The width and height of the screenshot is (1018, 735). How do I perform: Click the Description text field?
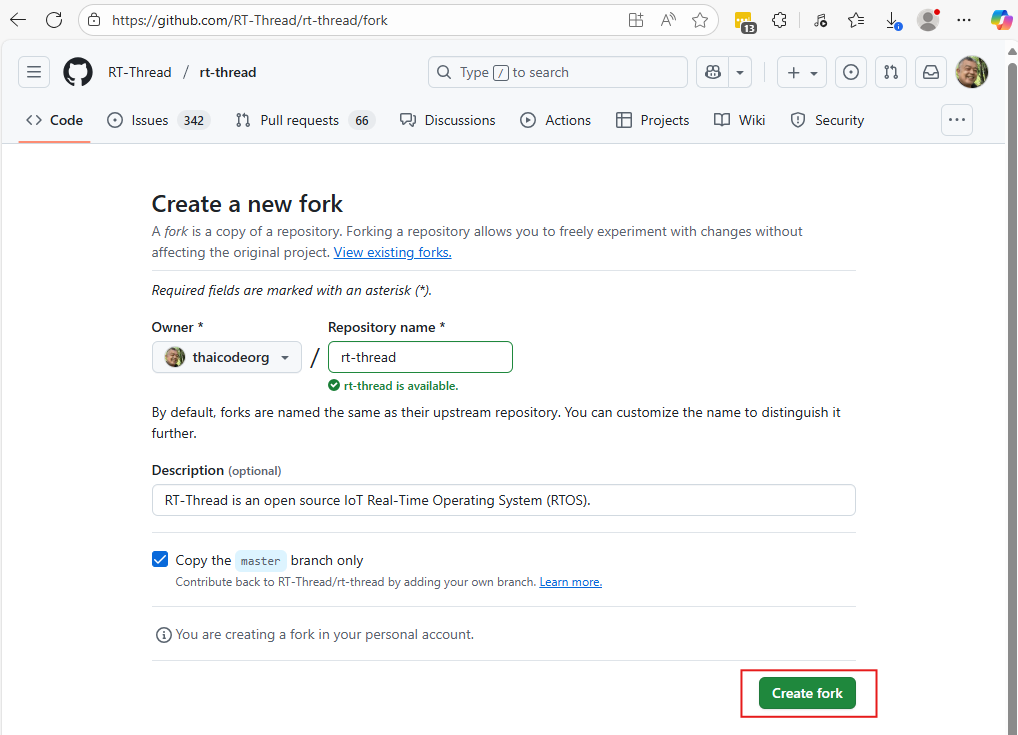[503, 500]
